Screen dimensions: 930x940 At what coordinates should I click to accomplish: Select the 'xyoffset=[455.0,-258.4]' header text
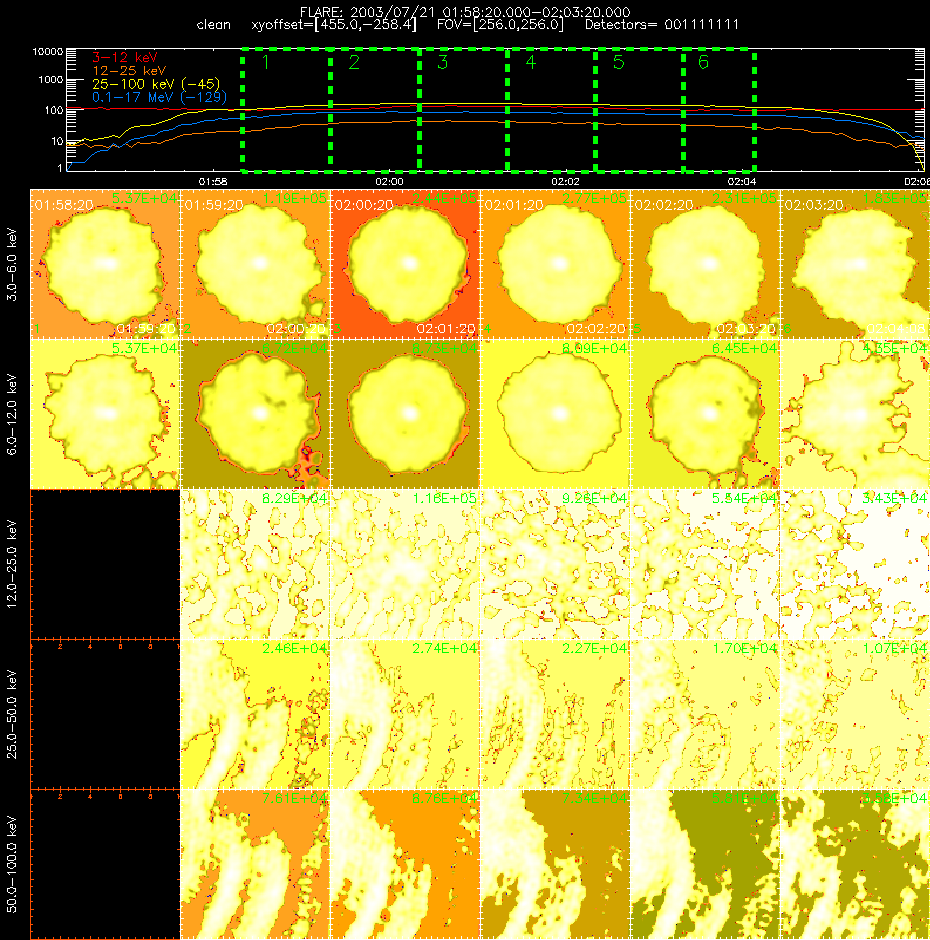tap(334, 25)
